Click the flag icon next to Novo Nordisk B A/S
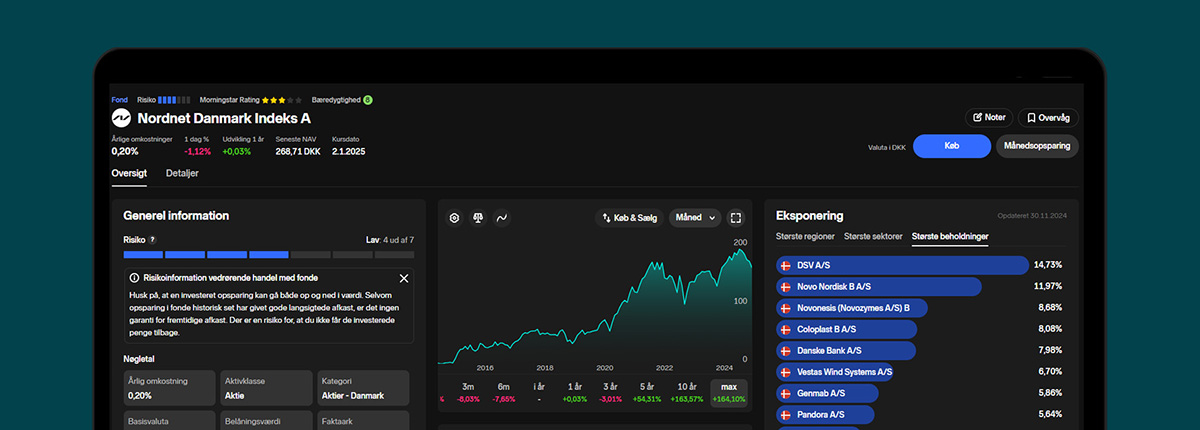This screenshot has height=430, width=1200. point(785,286)
